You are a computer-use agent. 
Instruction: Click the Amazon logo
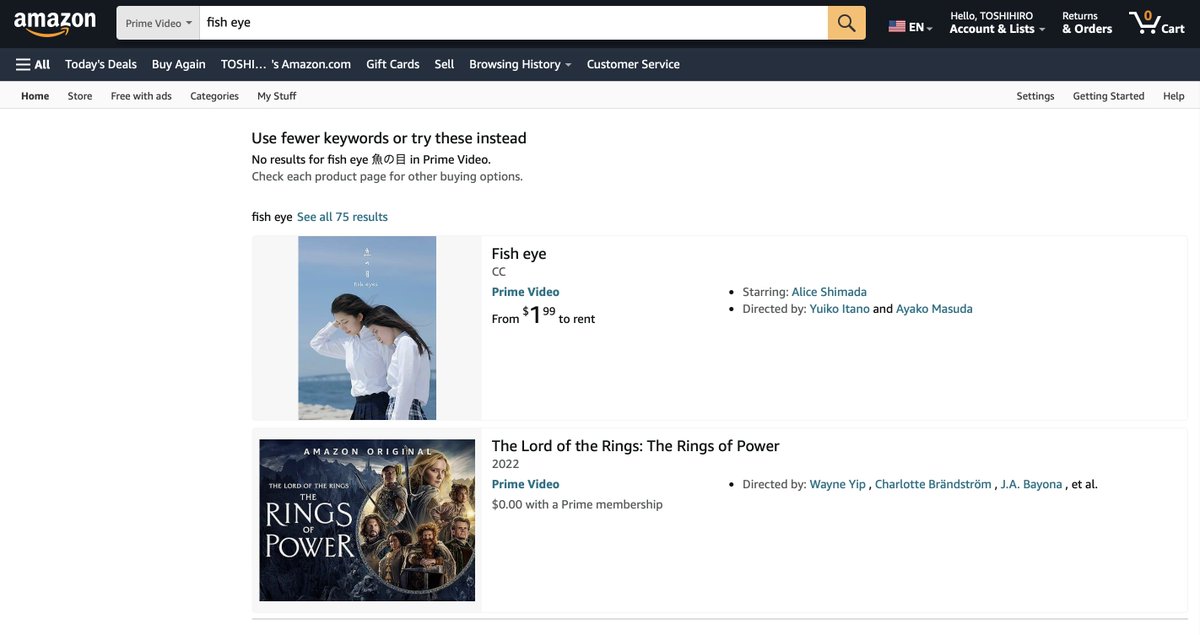55,22
